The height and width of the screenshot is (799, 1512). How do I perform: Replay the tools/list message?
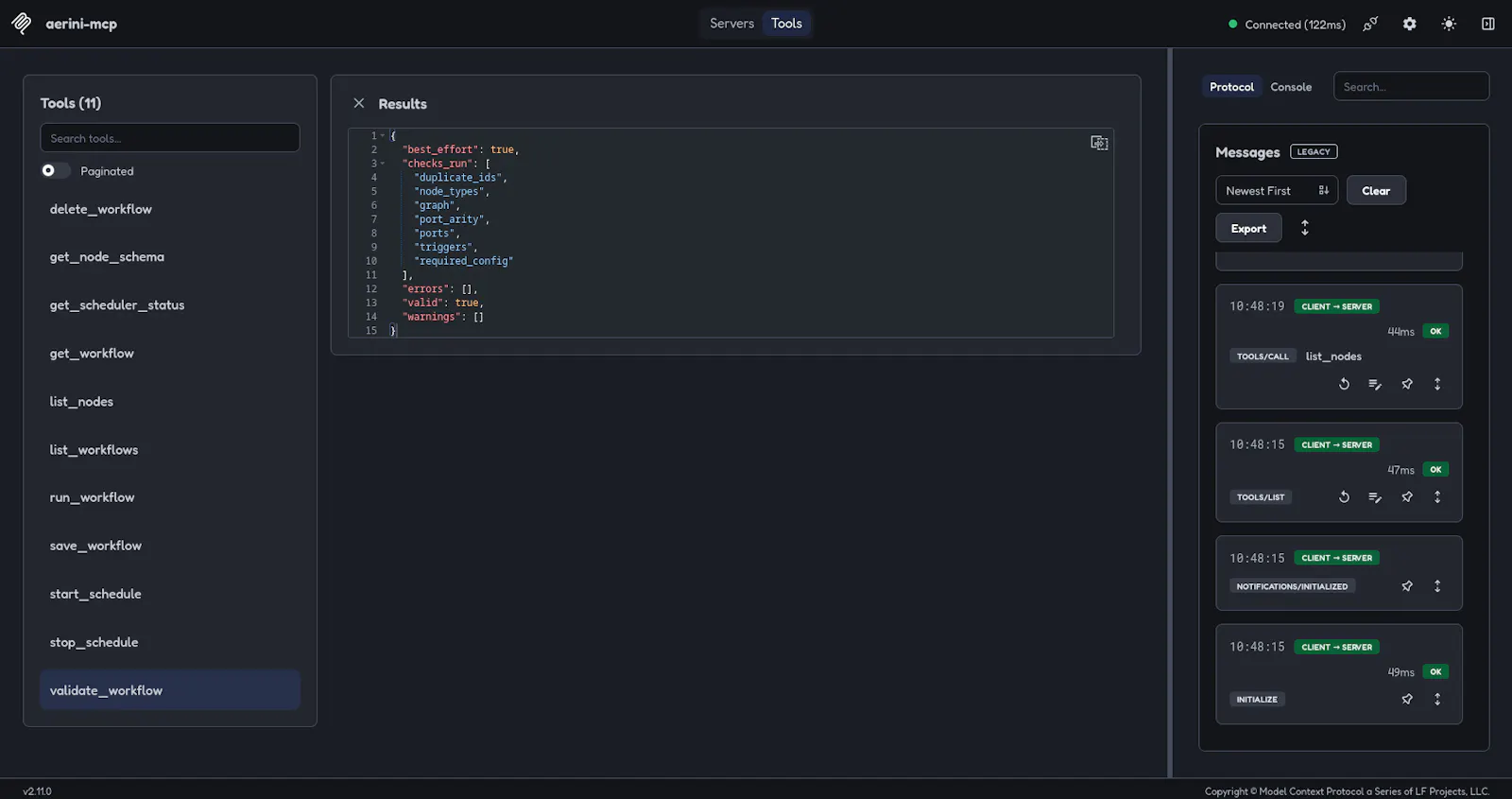point(1344,496)
